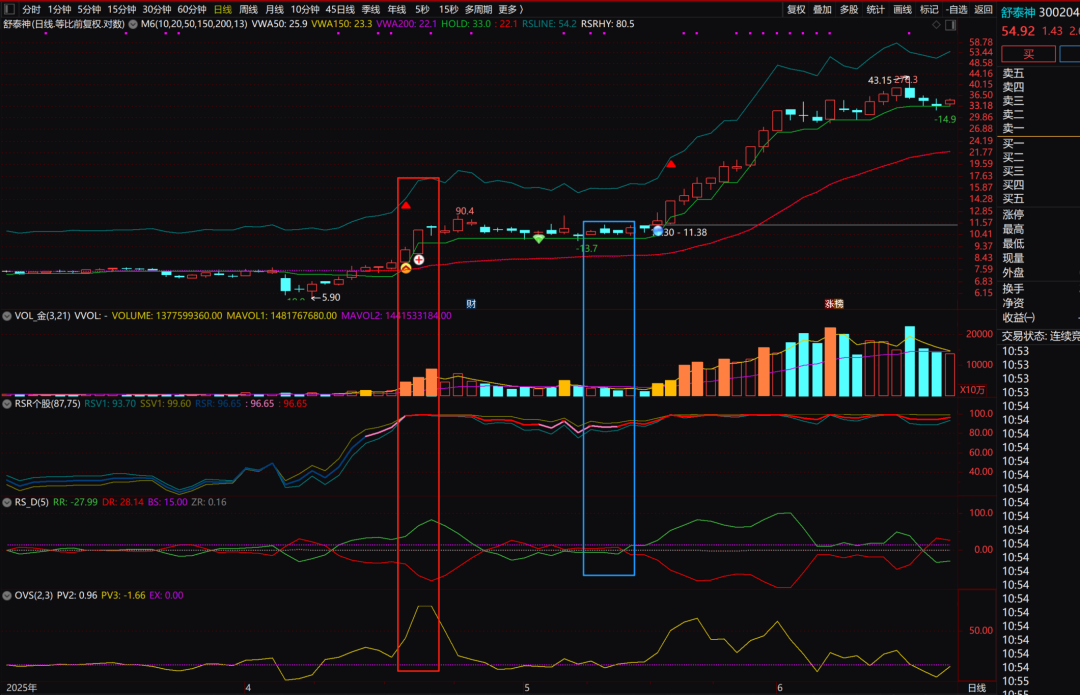
Task: Switch to 15分钟 period tab
Action: (121, 10)
